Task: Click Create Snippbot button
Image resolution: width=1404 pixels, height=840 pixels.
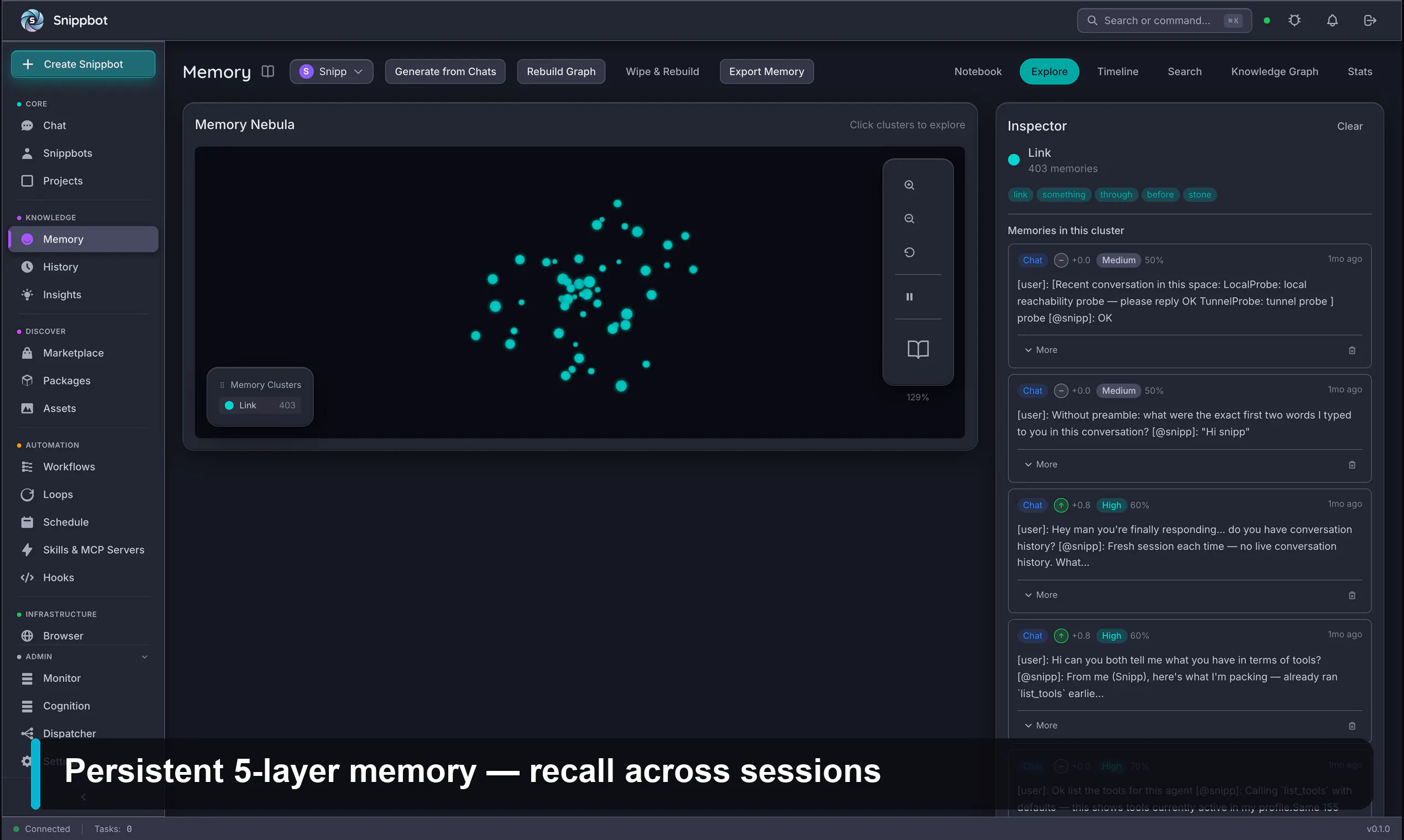Action: tap(83, 64)
